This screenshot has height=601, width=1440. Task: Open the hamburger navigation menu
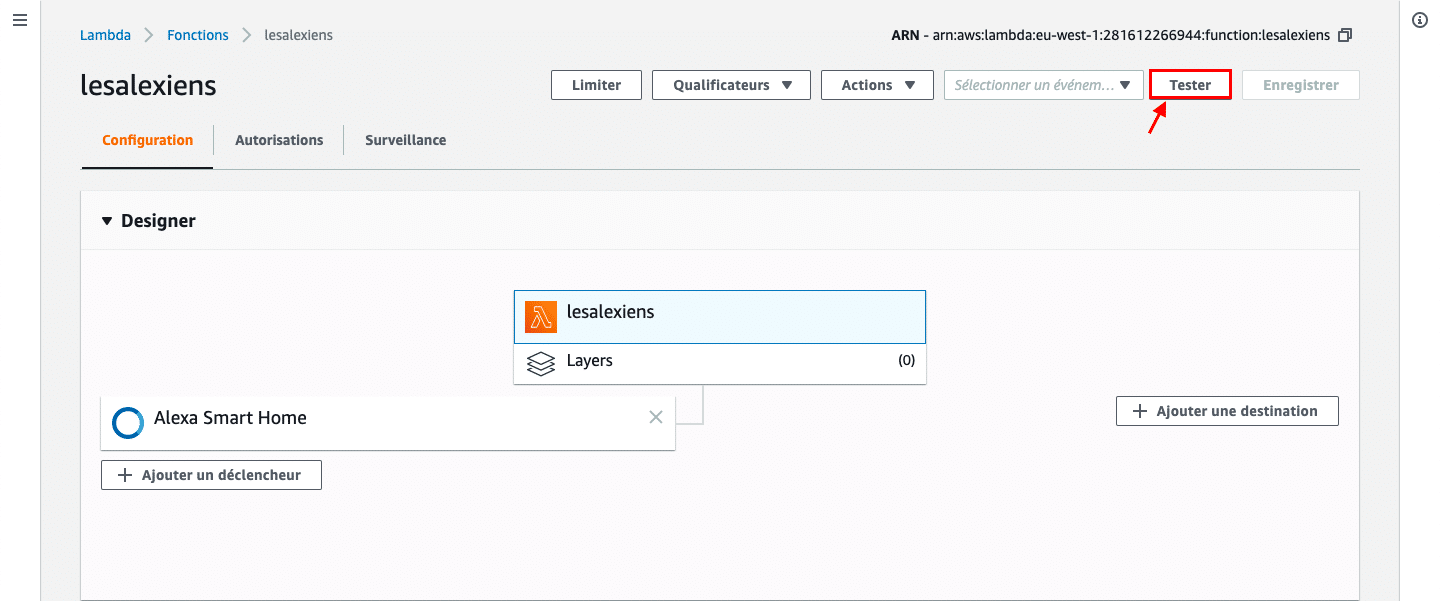click(x=19, y=20)
